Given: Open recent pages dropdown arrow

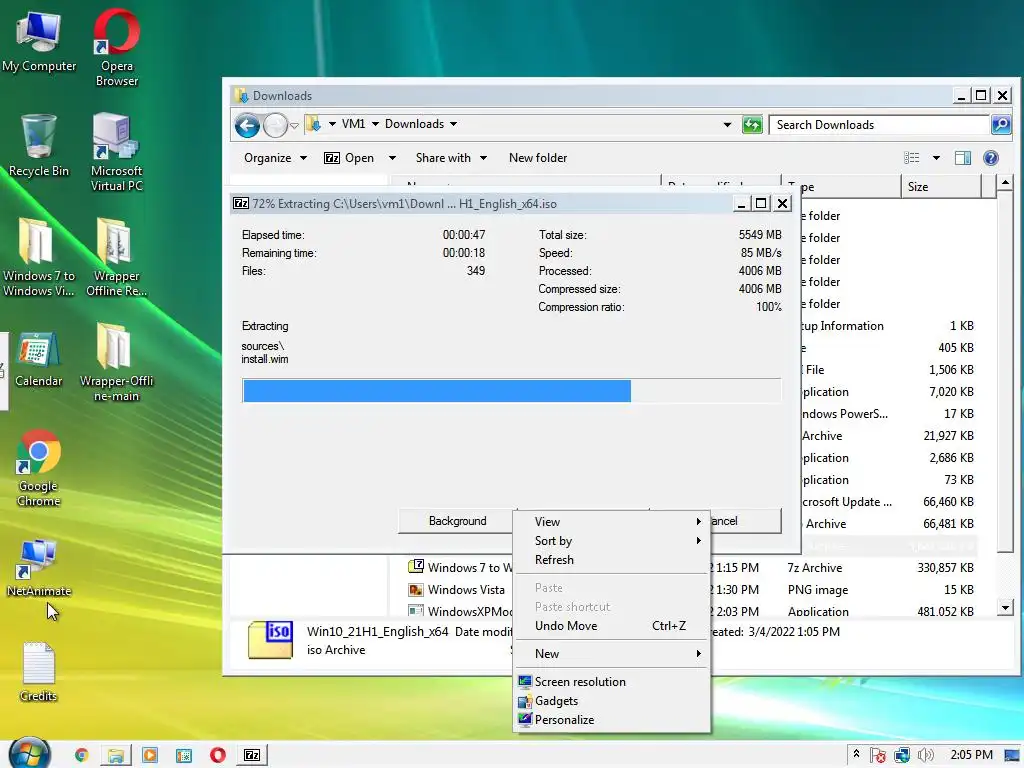Looking at the screenshot, I should coord(294,125).
